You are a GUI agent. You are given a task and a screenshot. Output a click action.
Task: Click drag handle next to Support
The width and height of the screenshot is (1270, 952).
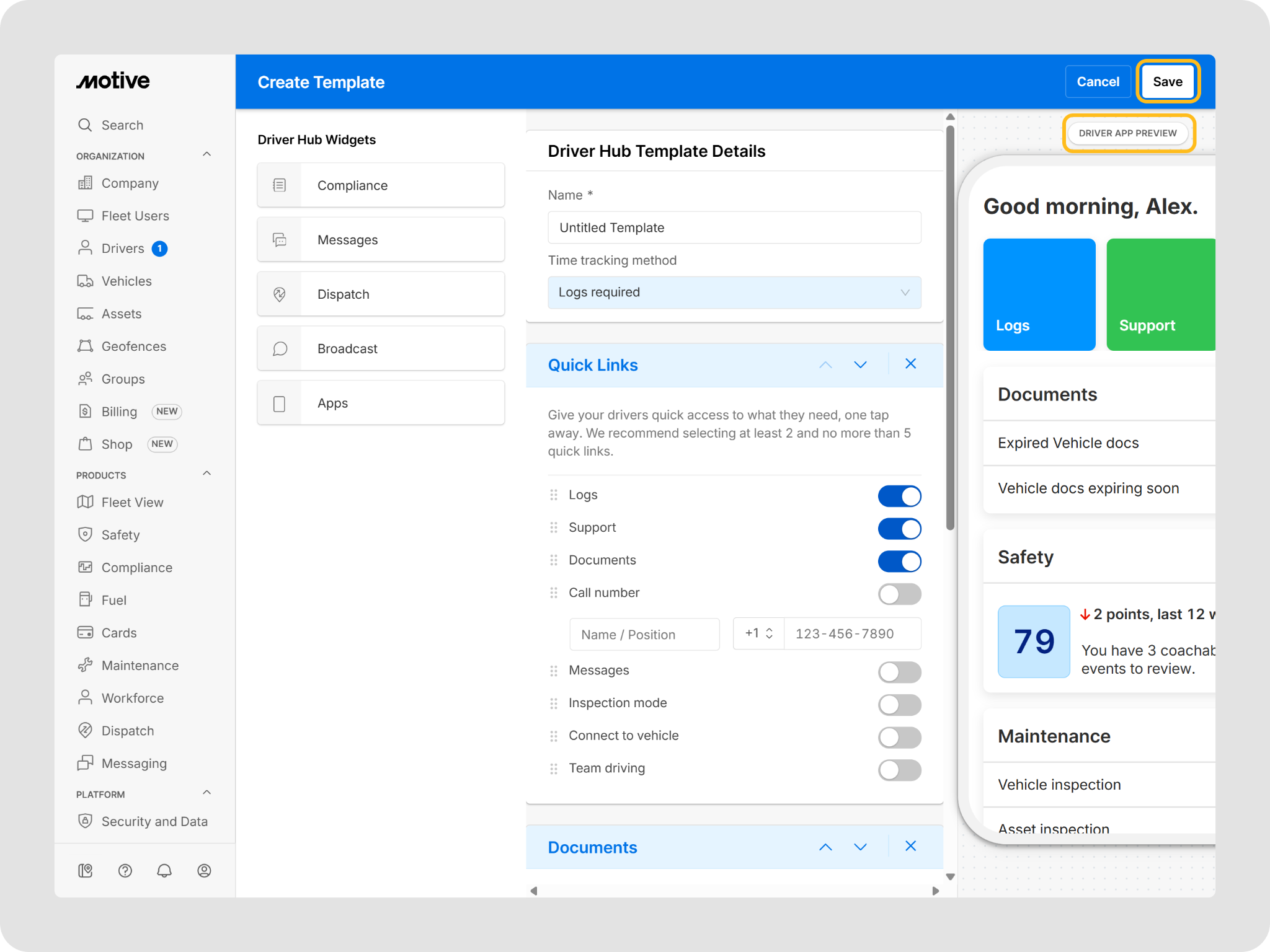pos(554,527)
